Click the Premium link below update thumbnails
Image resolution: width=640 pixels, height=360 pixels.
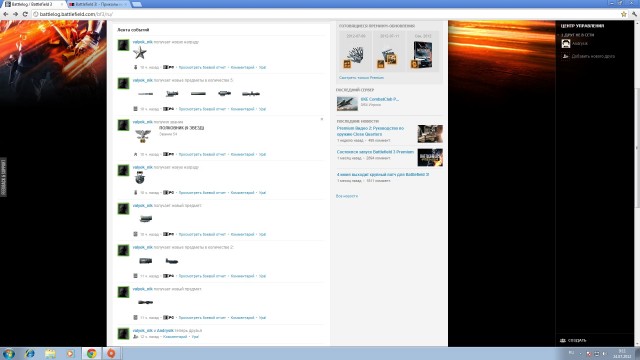361,78
